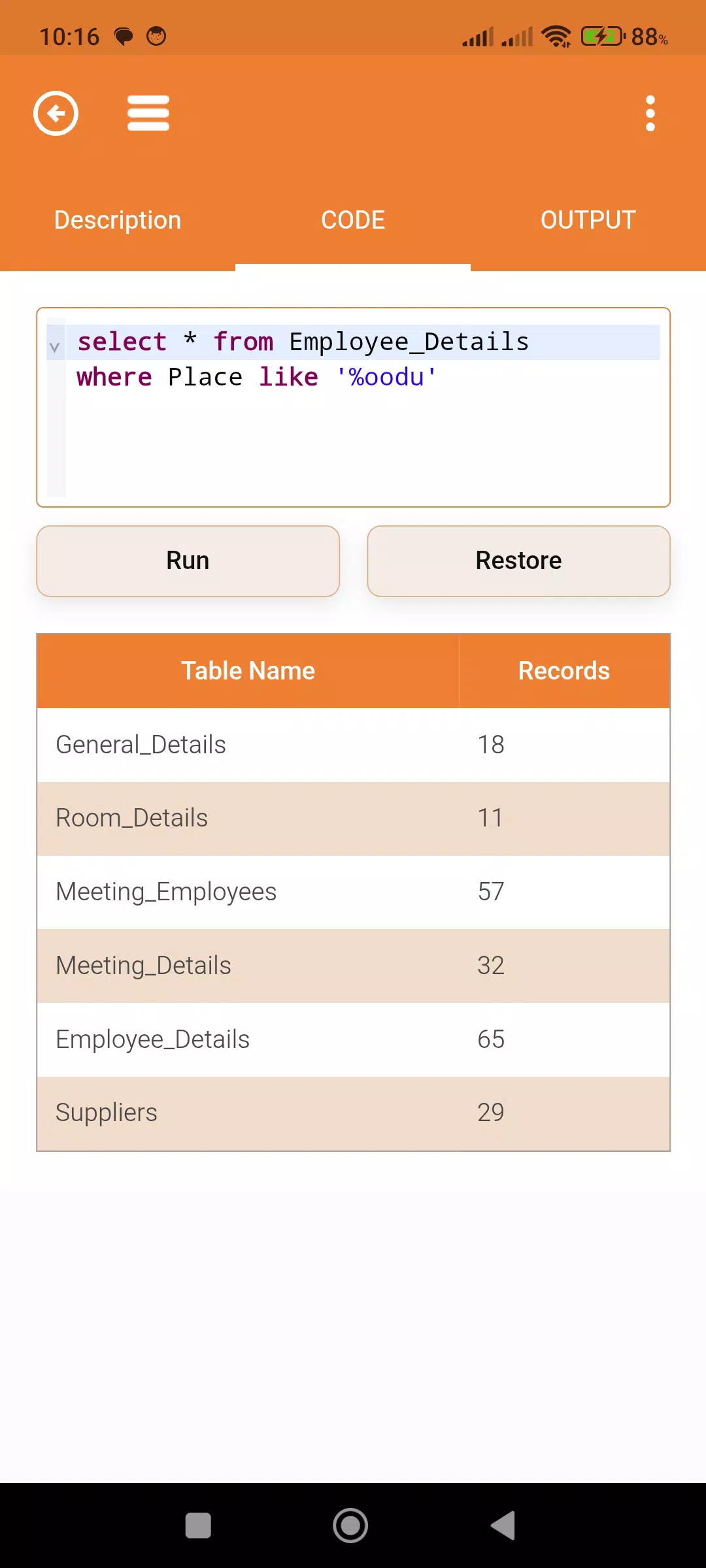Open the hamburger menu icon
The width and height of the screenshot is (706, 1568).
pos(148,114)
